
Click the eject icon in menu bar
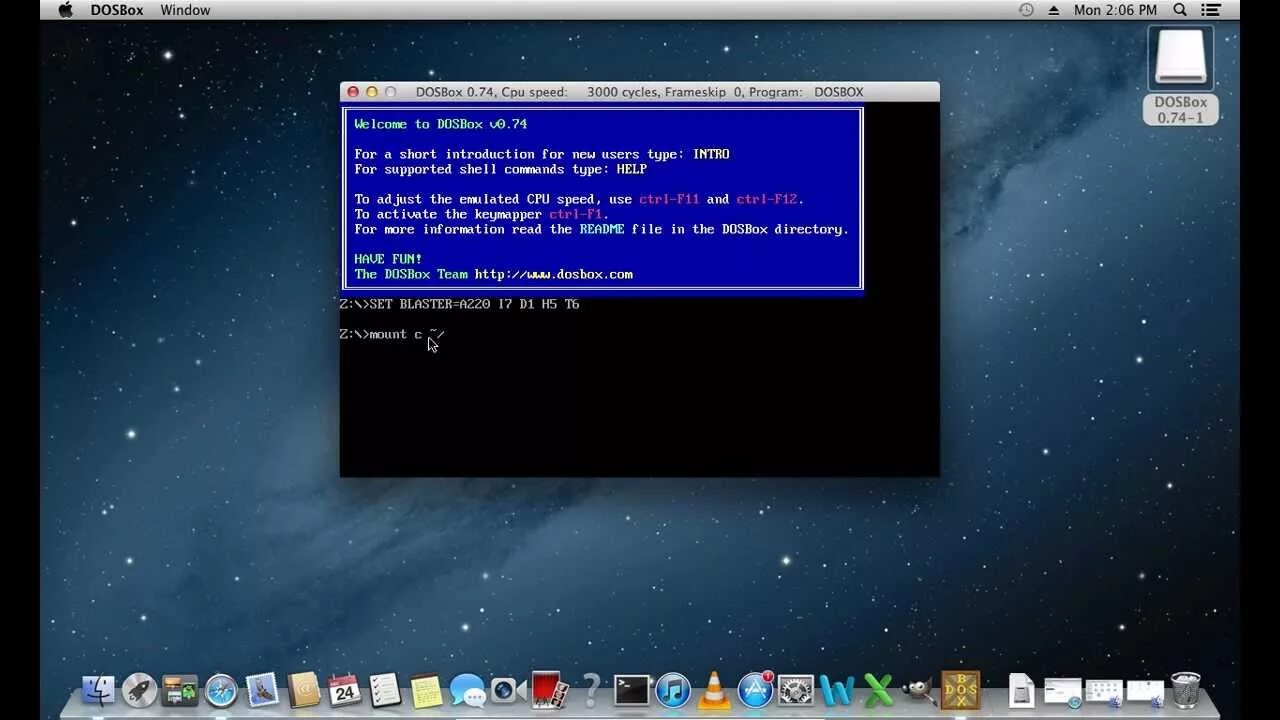pos(1053,10)
